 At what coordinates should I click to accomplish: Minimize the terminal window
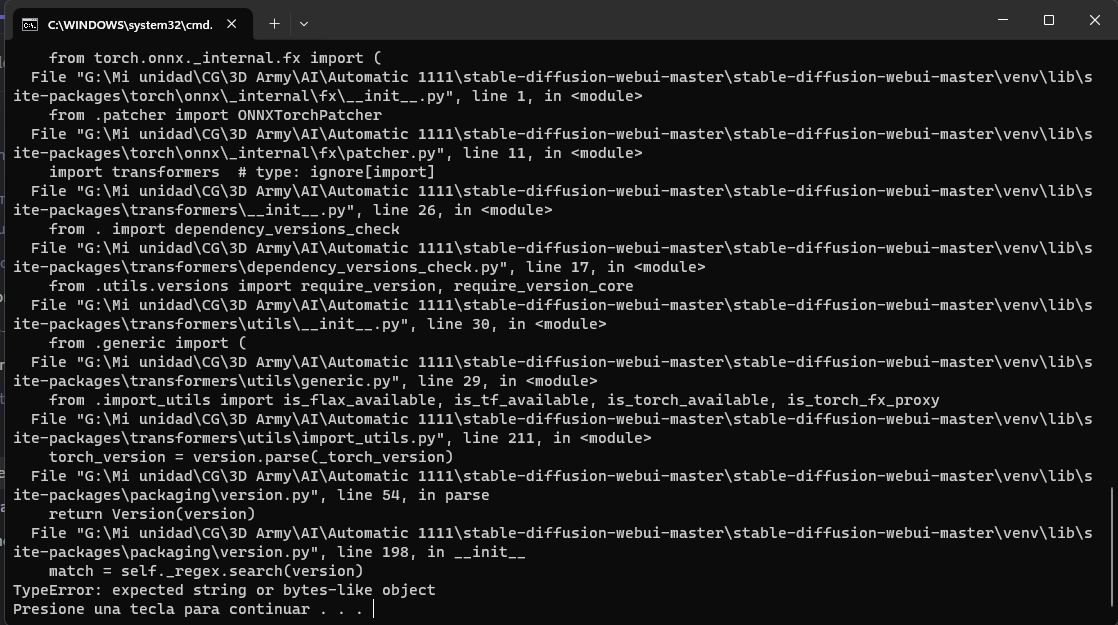[1003, 20]
